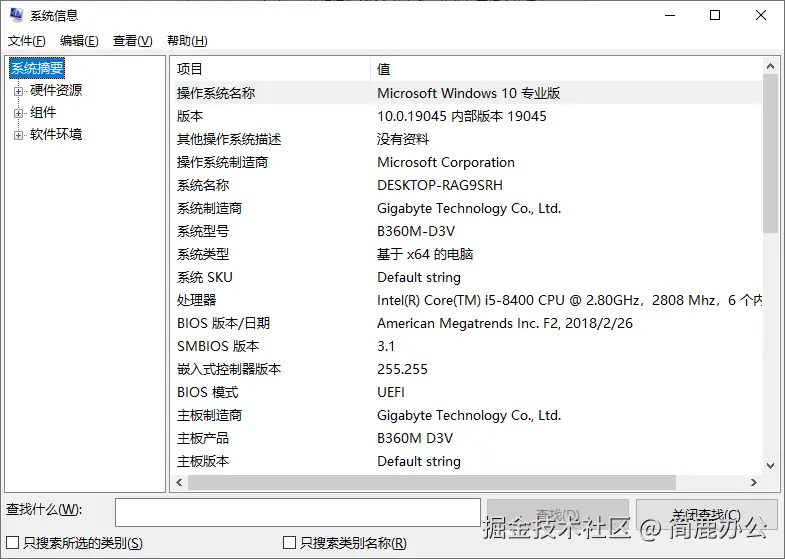
Task: Click the DESKTOP-RAG9SRH value
Action: (x=440, y=185)
